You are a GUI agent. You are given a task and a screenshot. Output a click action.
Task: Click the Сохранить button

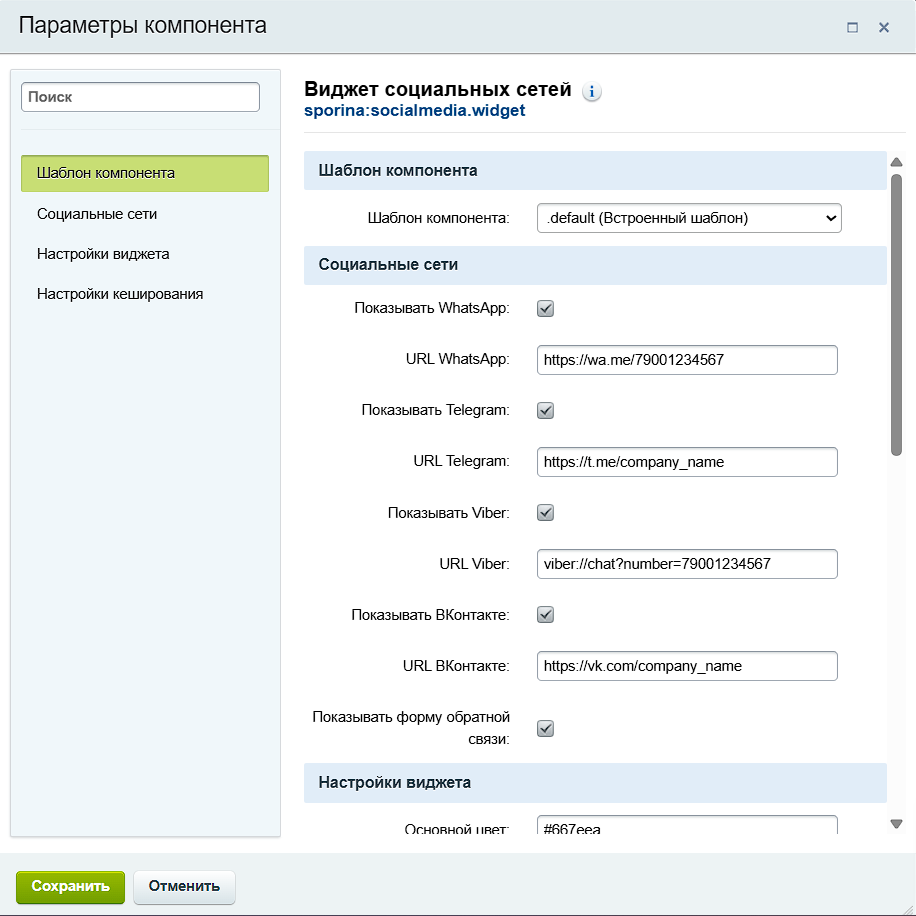70,886
